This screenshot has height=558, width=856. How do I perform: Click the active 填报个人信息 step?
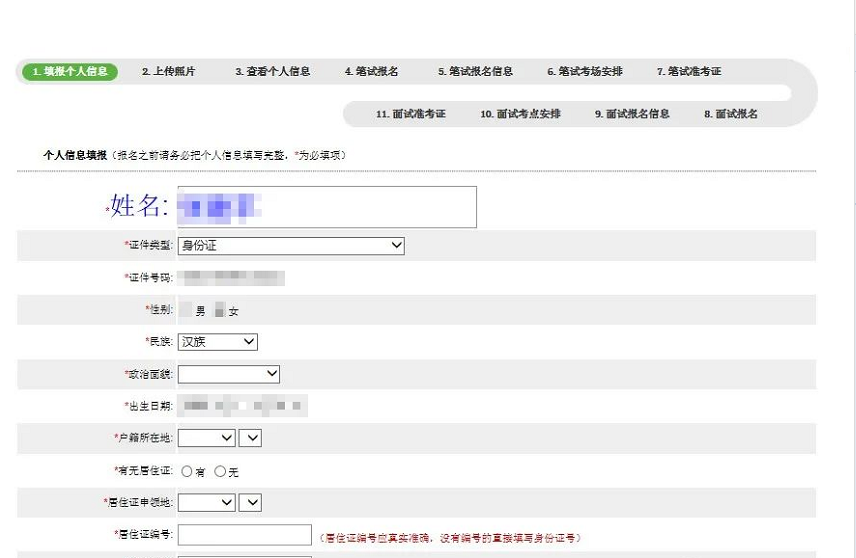tap(69, 72)
